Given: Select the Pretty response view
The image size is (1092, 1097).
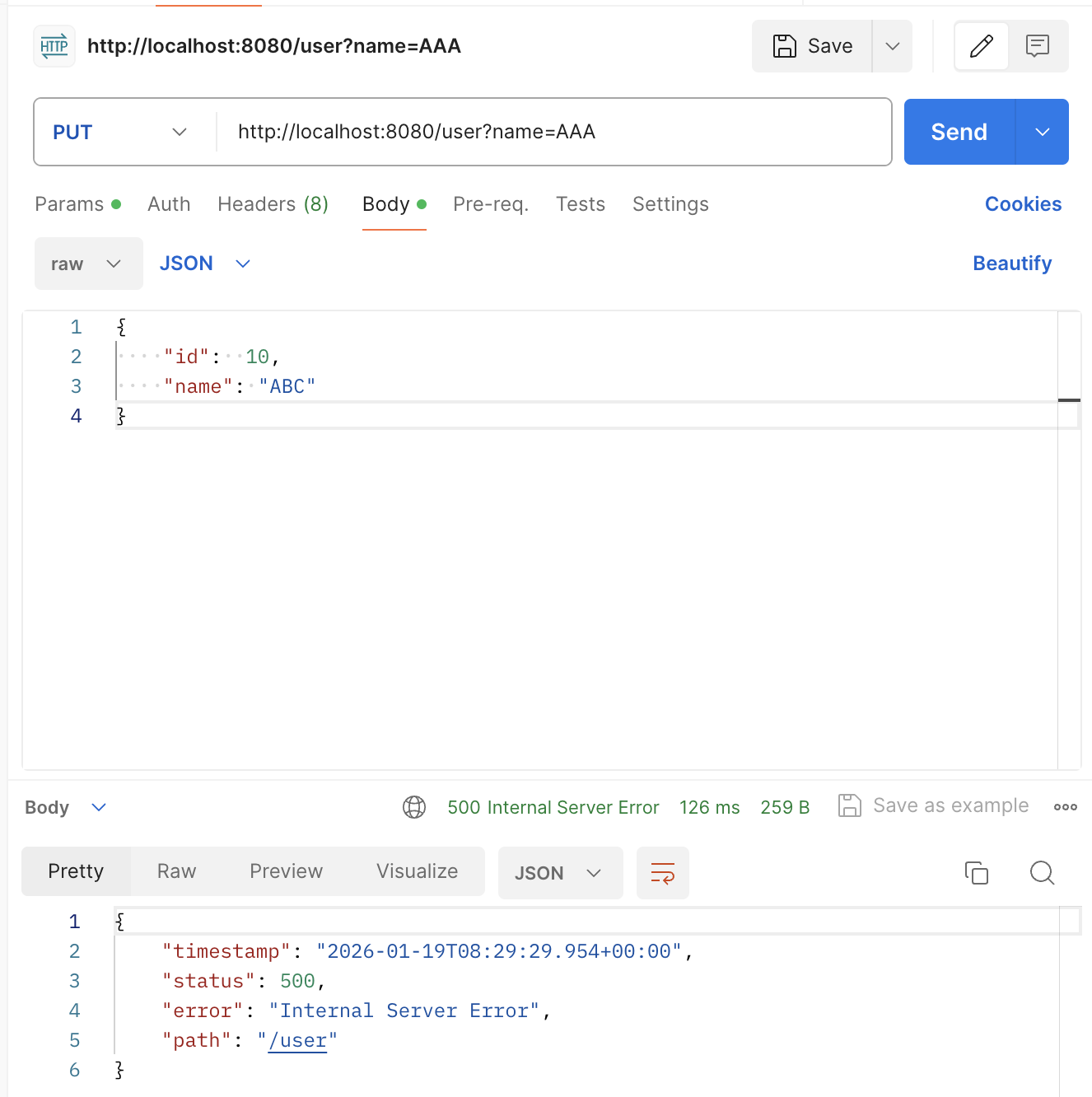Looking at the screenshot, I should tap(76, 871).
